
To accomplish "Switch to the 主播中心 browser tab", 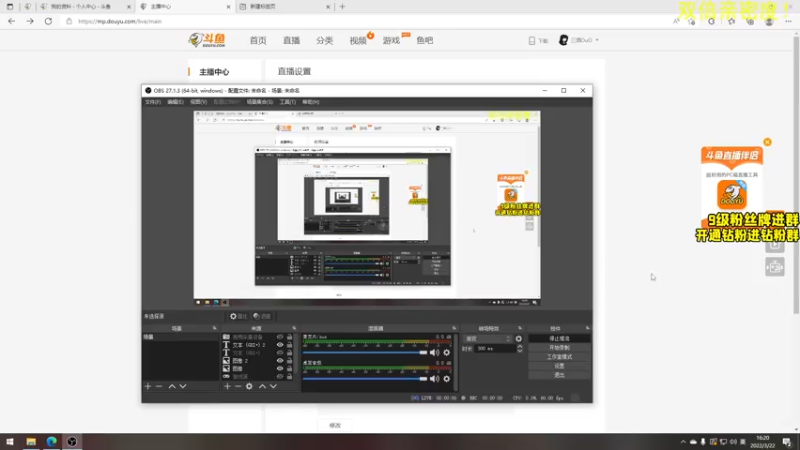I will pos(185,7).
